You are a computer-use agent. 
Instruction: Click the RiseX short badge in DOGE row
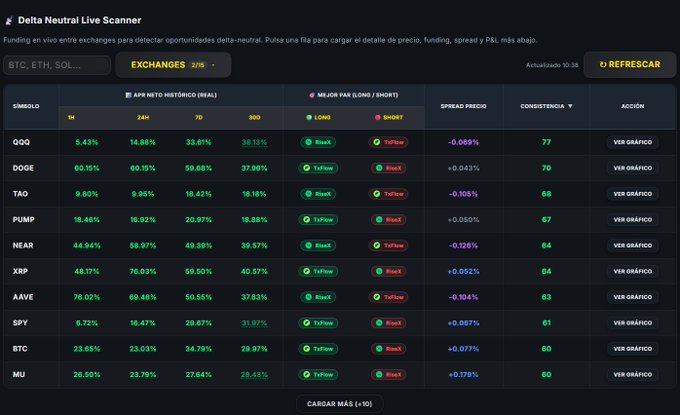[388, 168]
